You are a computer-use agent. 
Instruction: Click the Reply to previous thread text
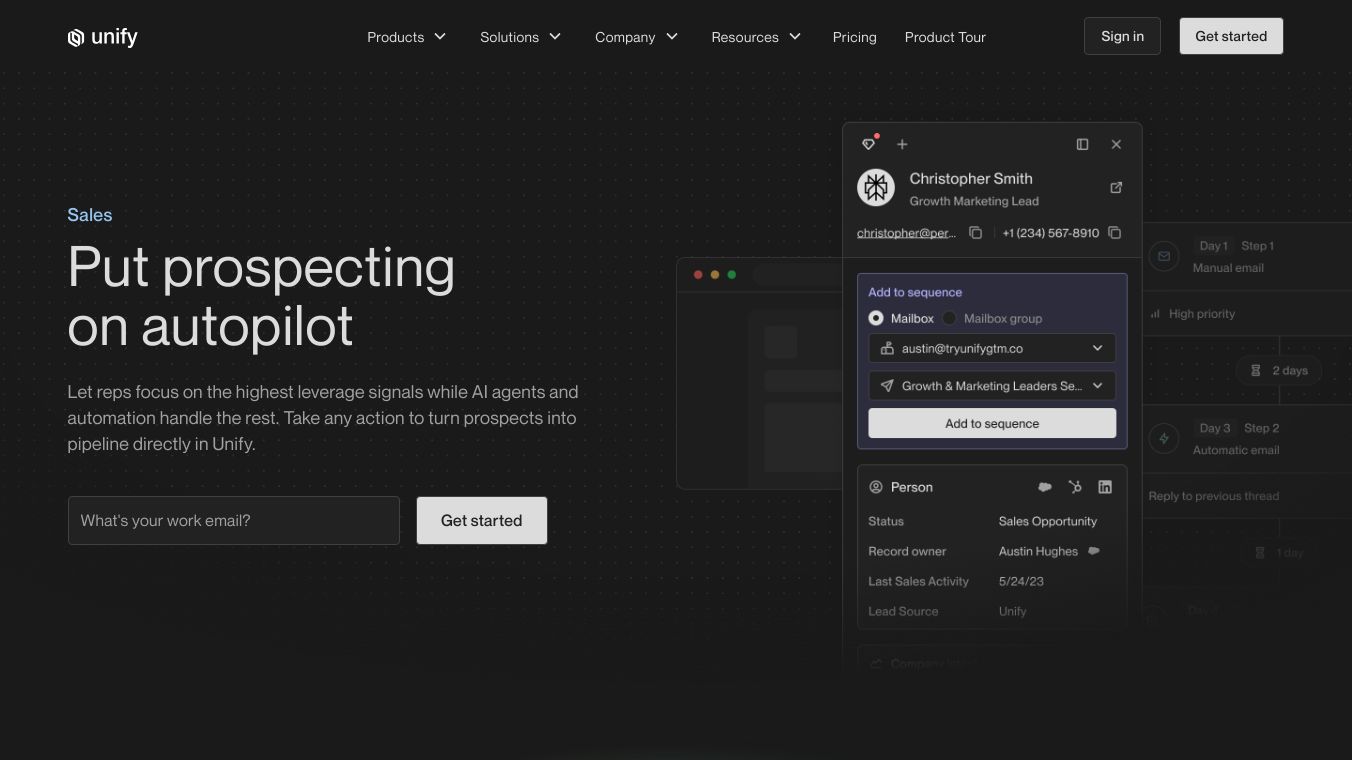coord(1214,496)
